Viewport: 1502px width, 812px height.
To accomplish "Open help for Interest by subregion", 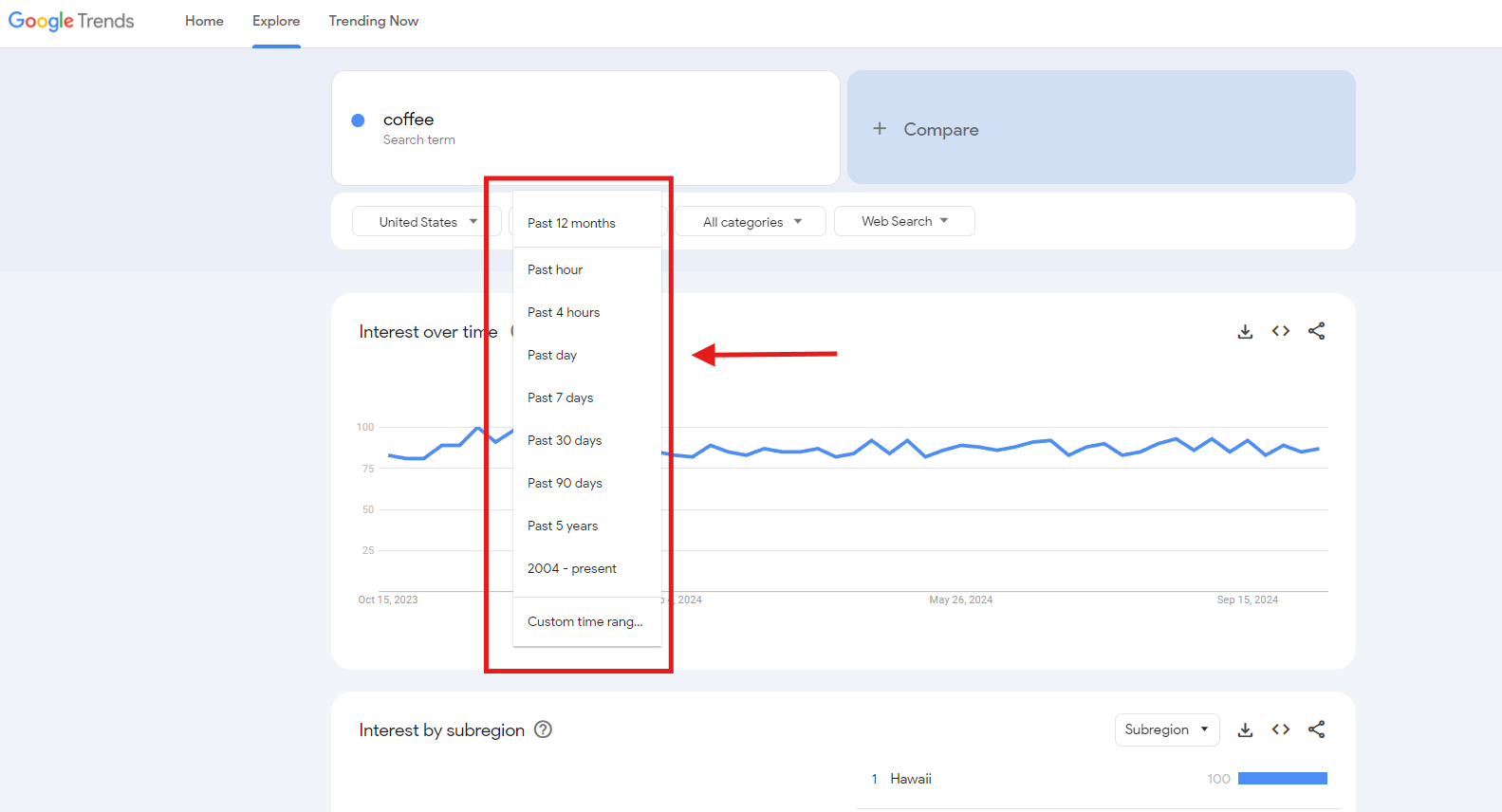I will coord(543,729).
